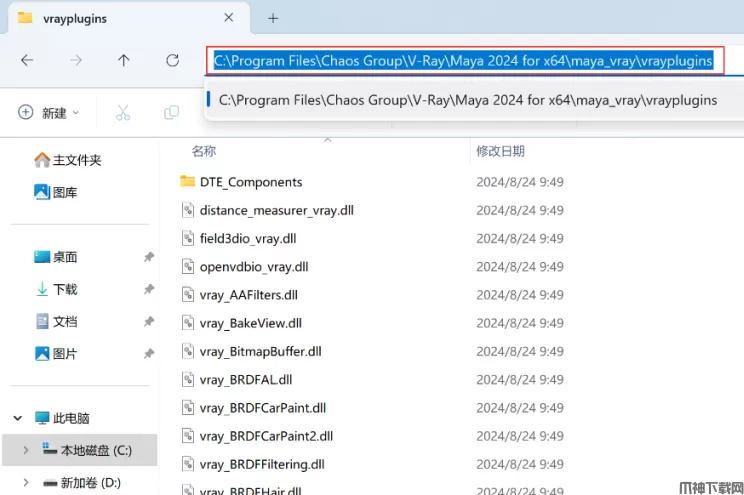The image size is (744, 495).
Task: Go up one folder level
Action: point(124,60)
